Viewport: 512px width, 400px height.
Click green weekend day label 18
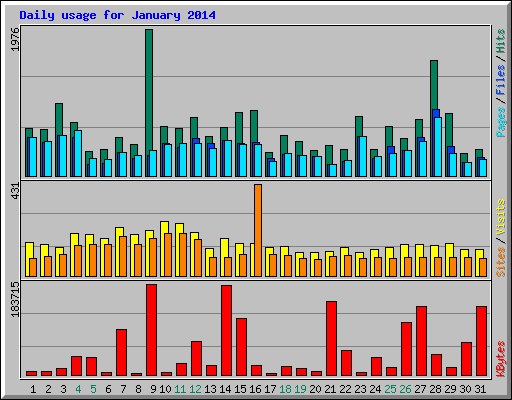285,389
